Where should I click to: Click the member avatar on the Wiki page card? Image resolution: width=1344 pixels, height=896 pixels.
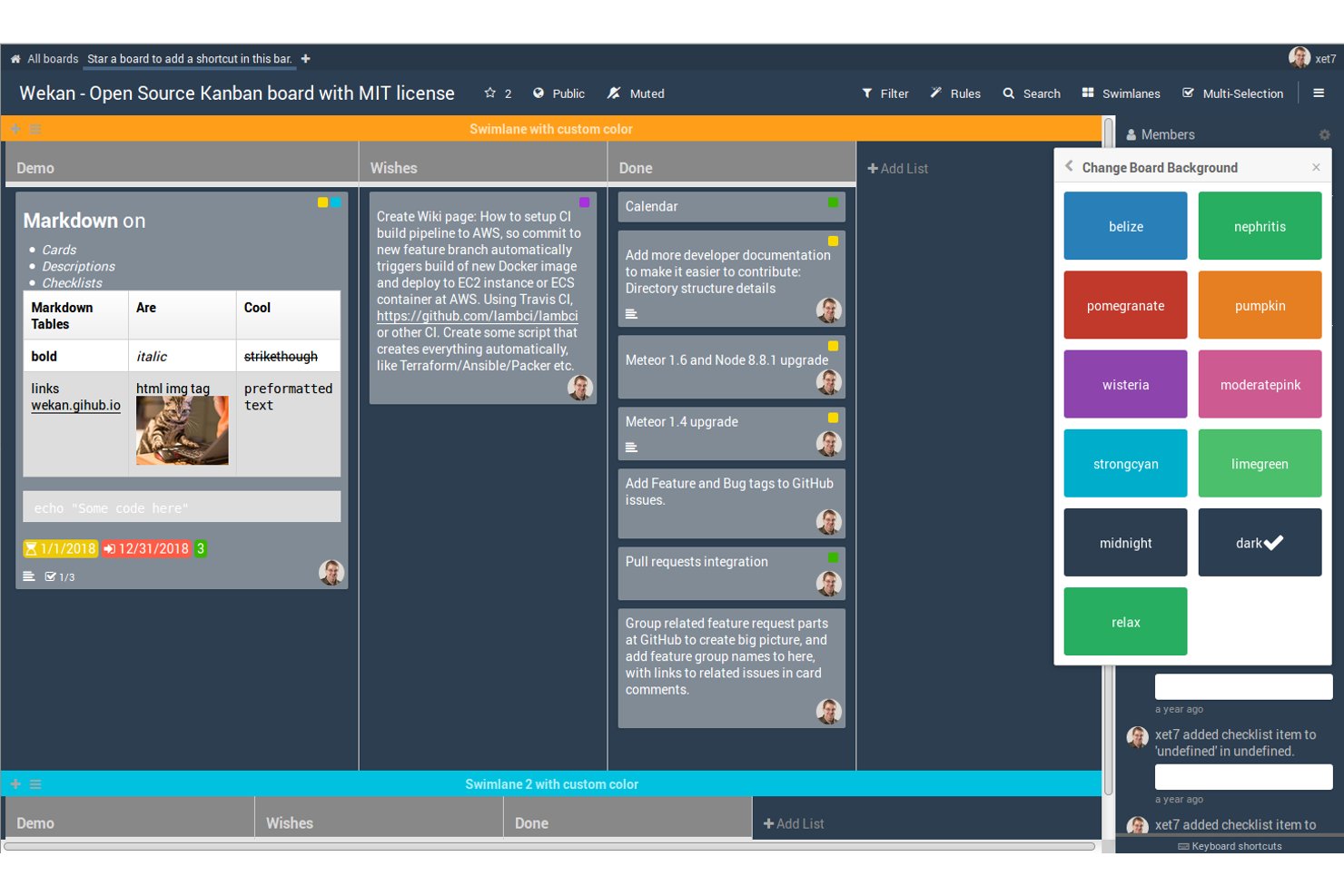coord(580,388)
